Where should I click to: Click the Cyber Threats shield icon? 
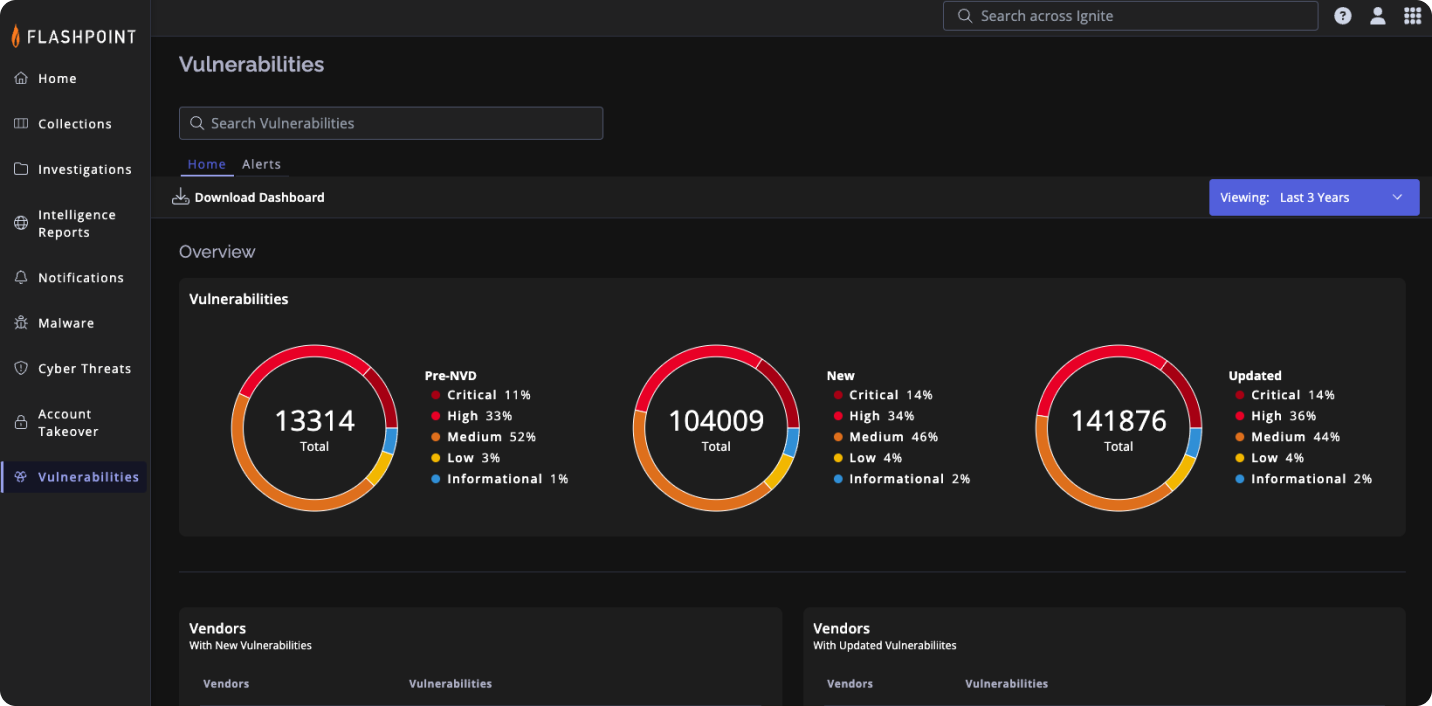pyautogui.click(x=21, y=368)
